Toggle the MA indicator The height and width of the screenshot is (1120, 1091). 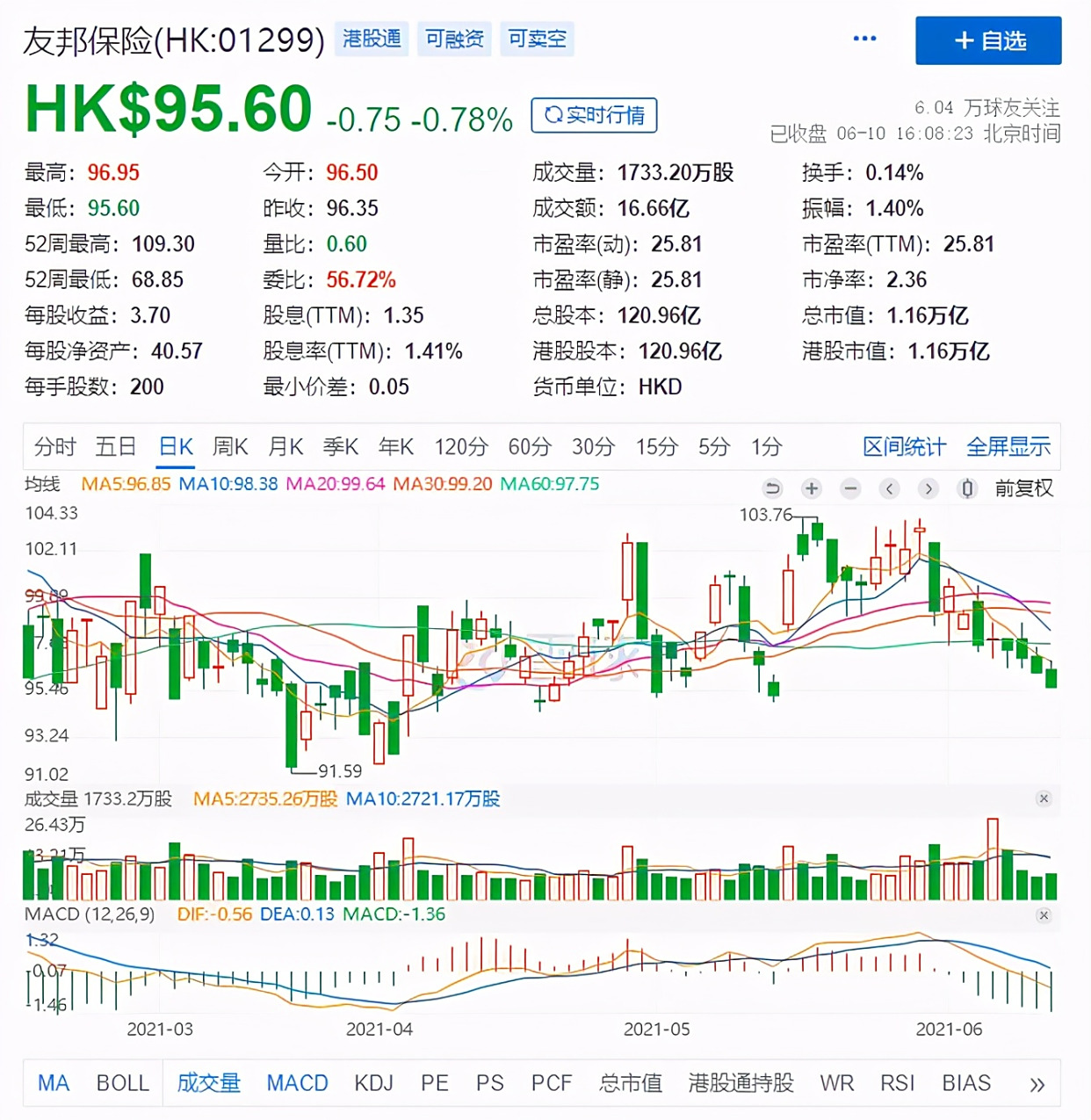(x=54, y=1083)
